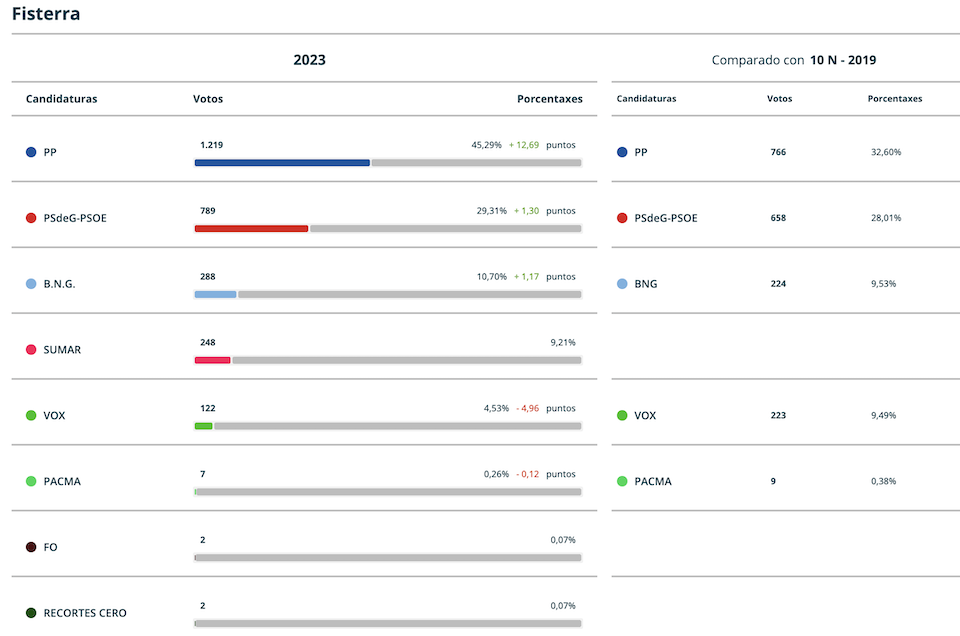Click the VOX name in 2019 comparison
Image resolution: width=960 pixels, height=636 pixels.
[x=645, y=415]
